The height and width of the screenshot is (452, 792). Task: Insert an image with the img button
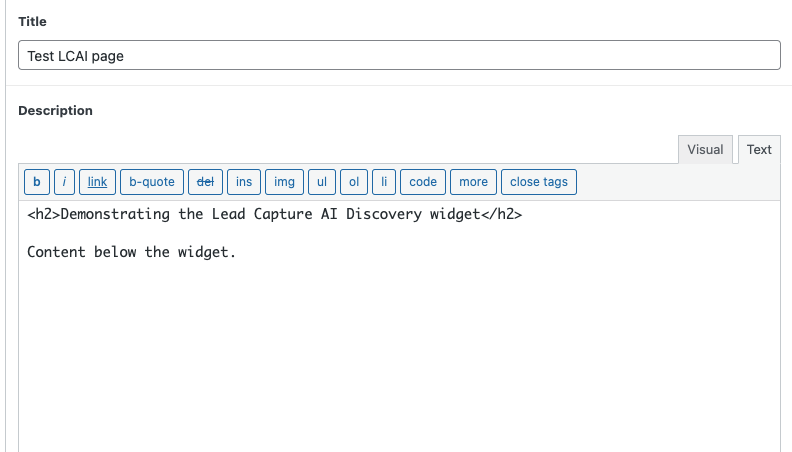coord(284,182)
